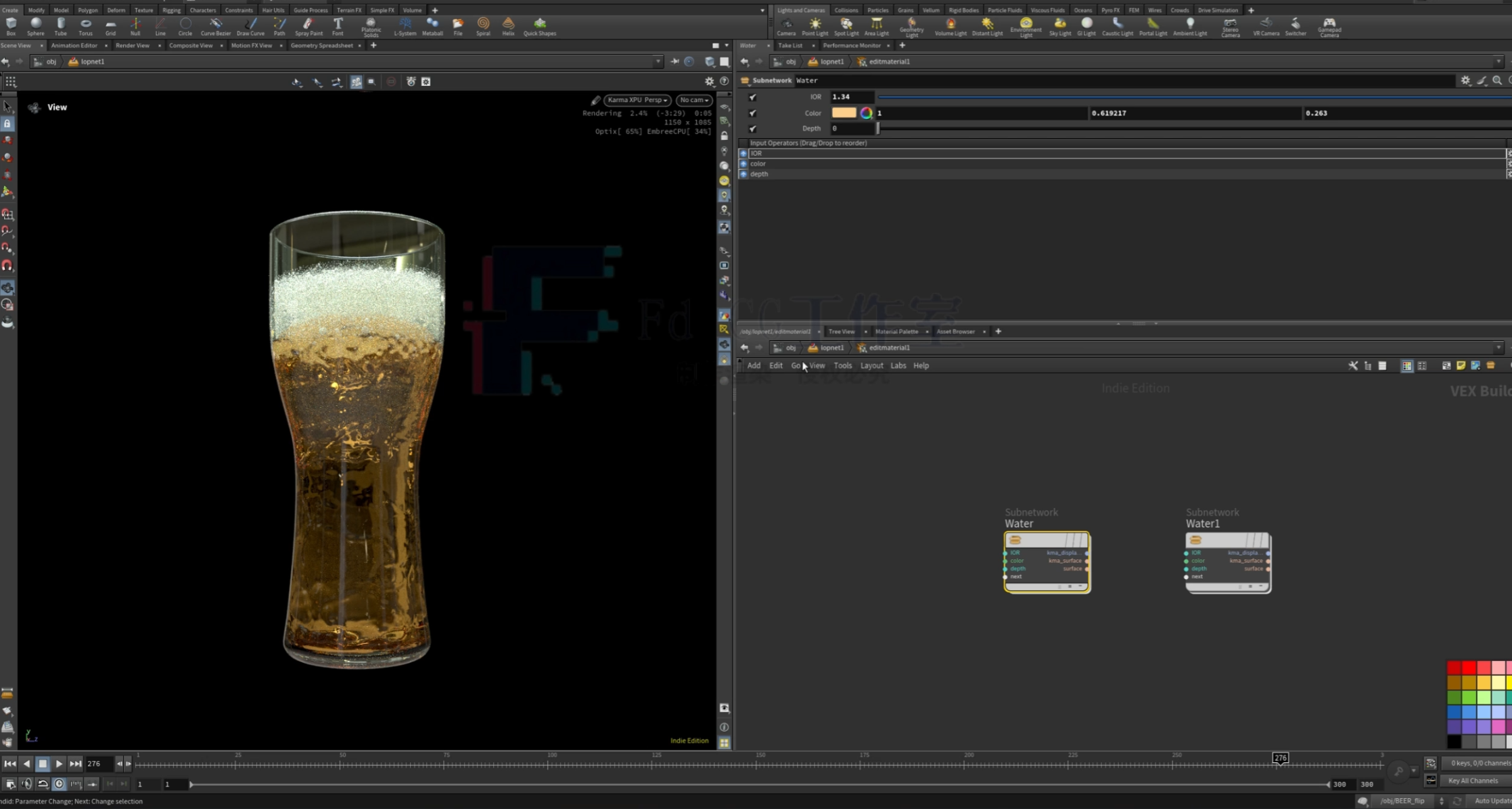Select the Font tool on the Create shelf

coord(338,26)
